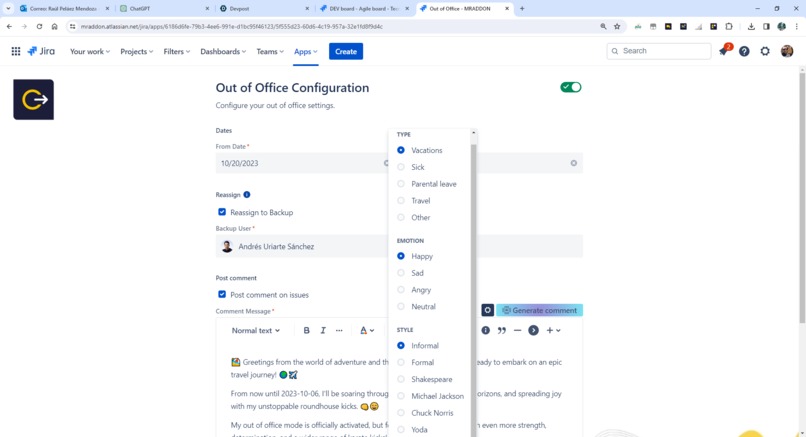
Task: Open a new browser tab
Action: pos(522,9)
